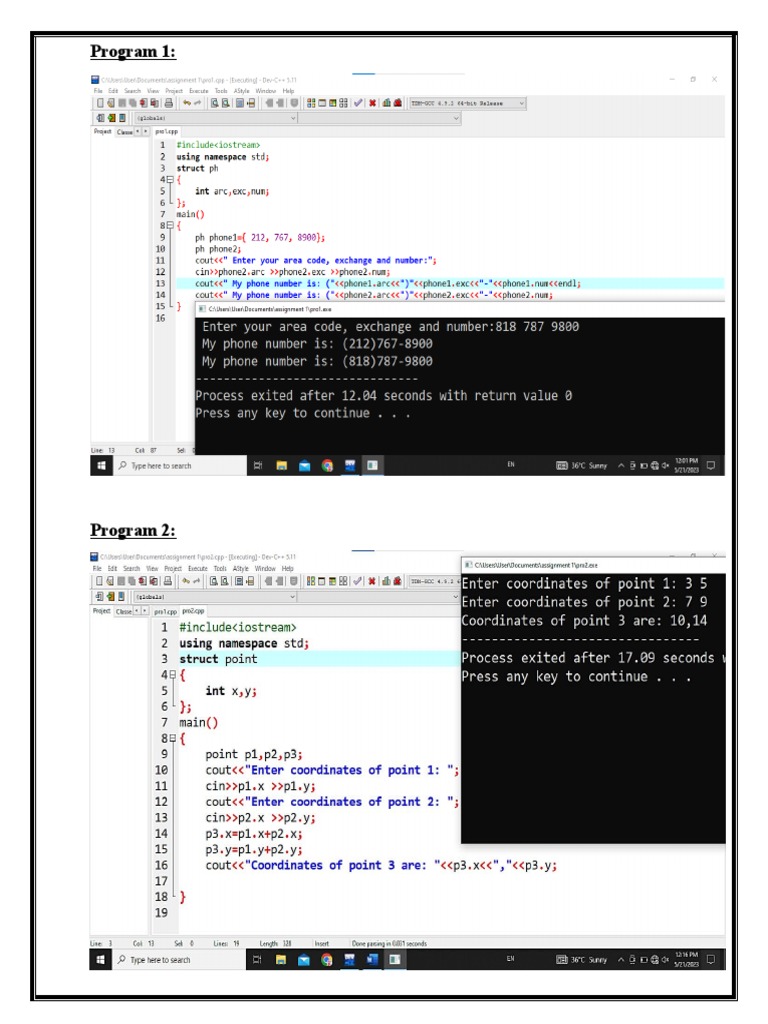Viewport: 768px width, 1024px height.
Task: Open Execute menu in Program 1 window
Action: click(199, 91)
